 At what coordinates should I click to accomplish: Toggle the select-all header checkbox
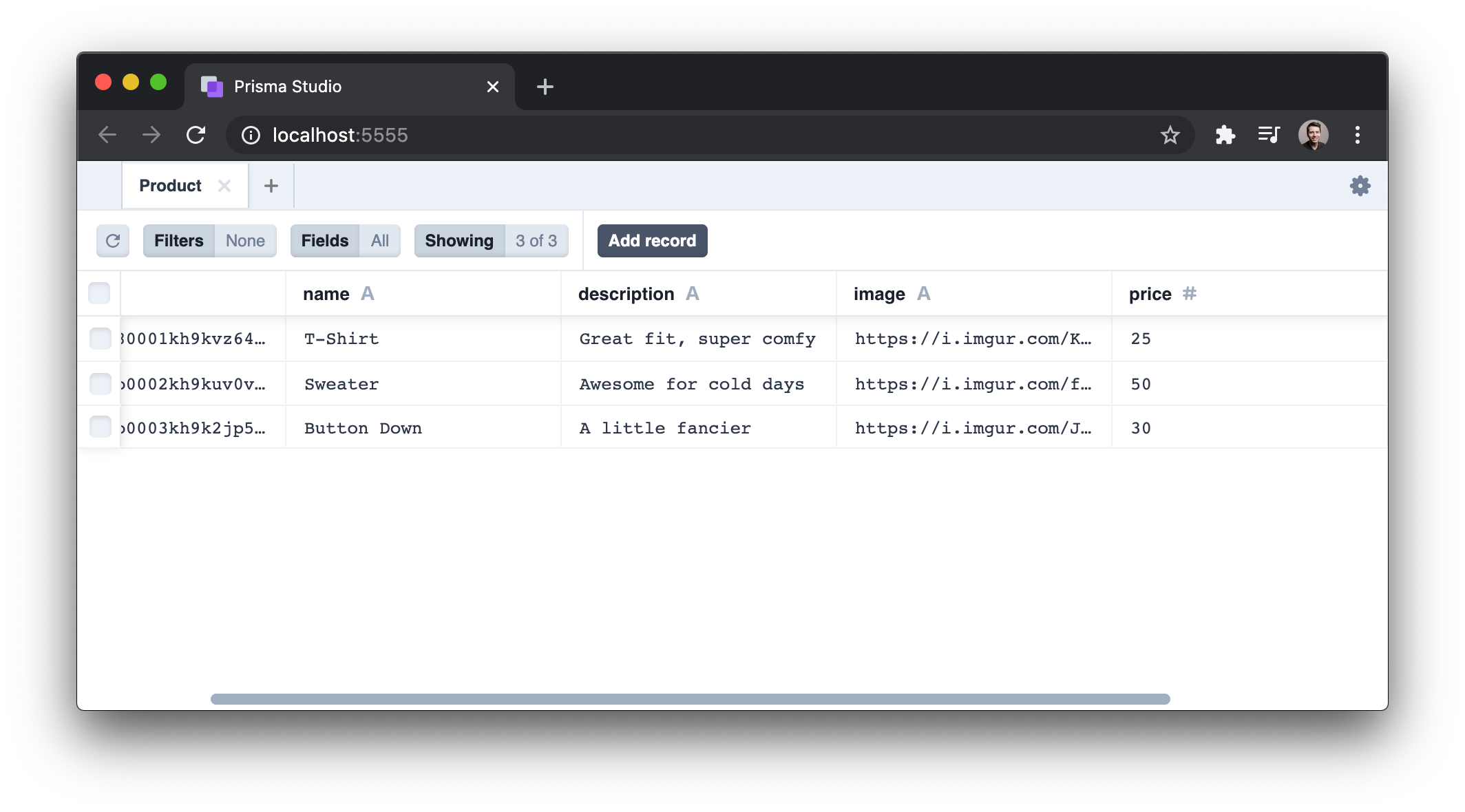click(99, 293)
